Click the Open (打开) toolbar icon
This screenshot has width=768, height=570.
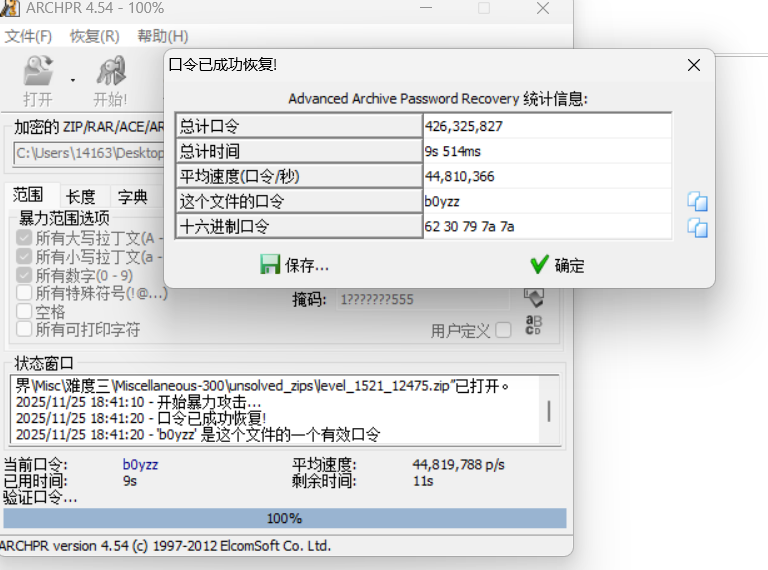point(38,72)
